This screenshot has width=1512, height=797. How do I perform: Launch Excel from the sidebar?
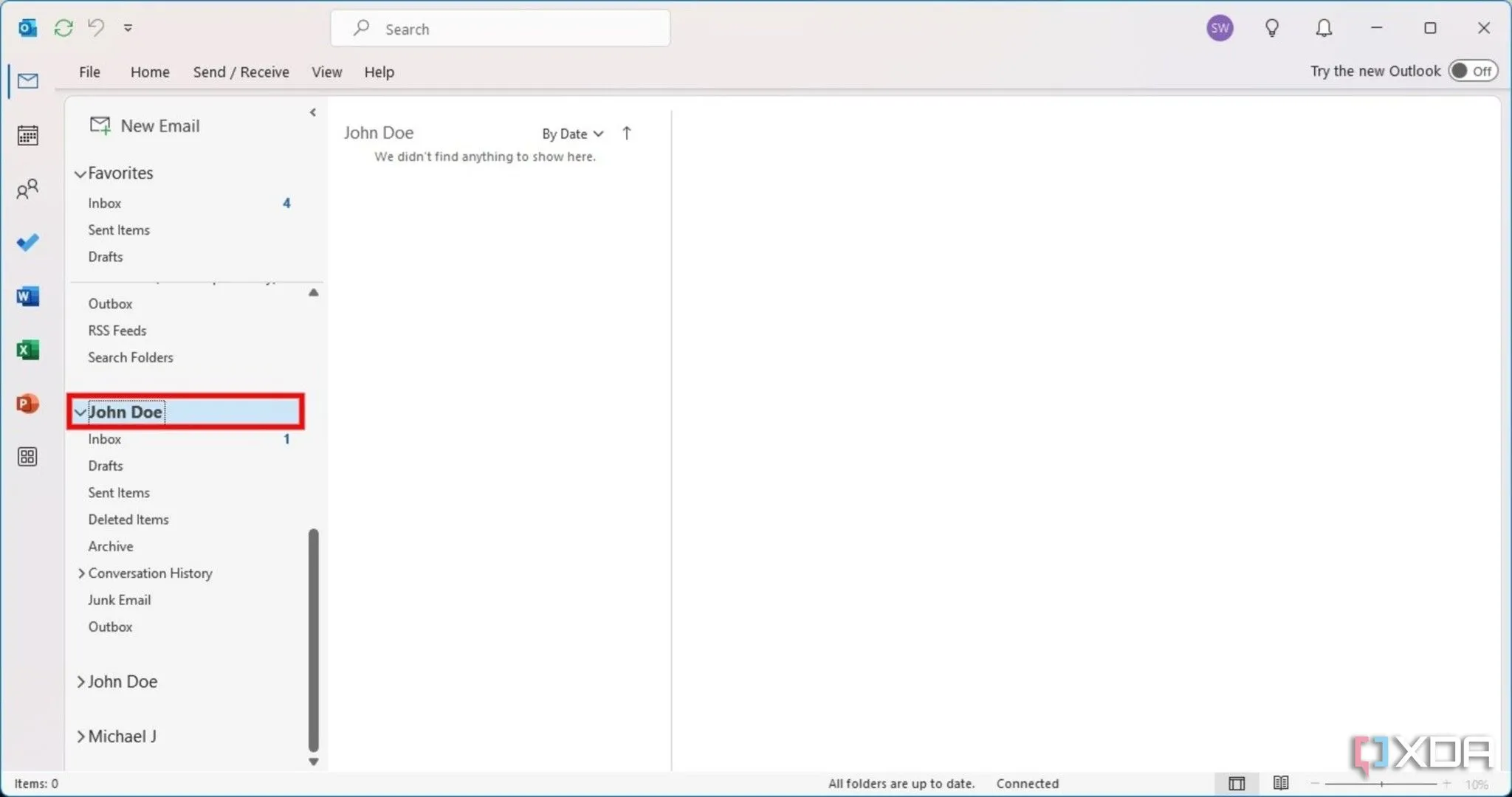[x=27, y=350]
